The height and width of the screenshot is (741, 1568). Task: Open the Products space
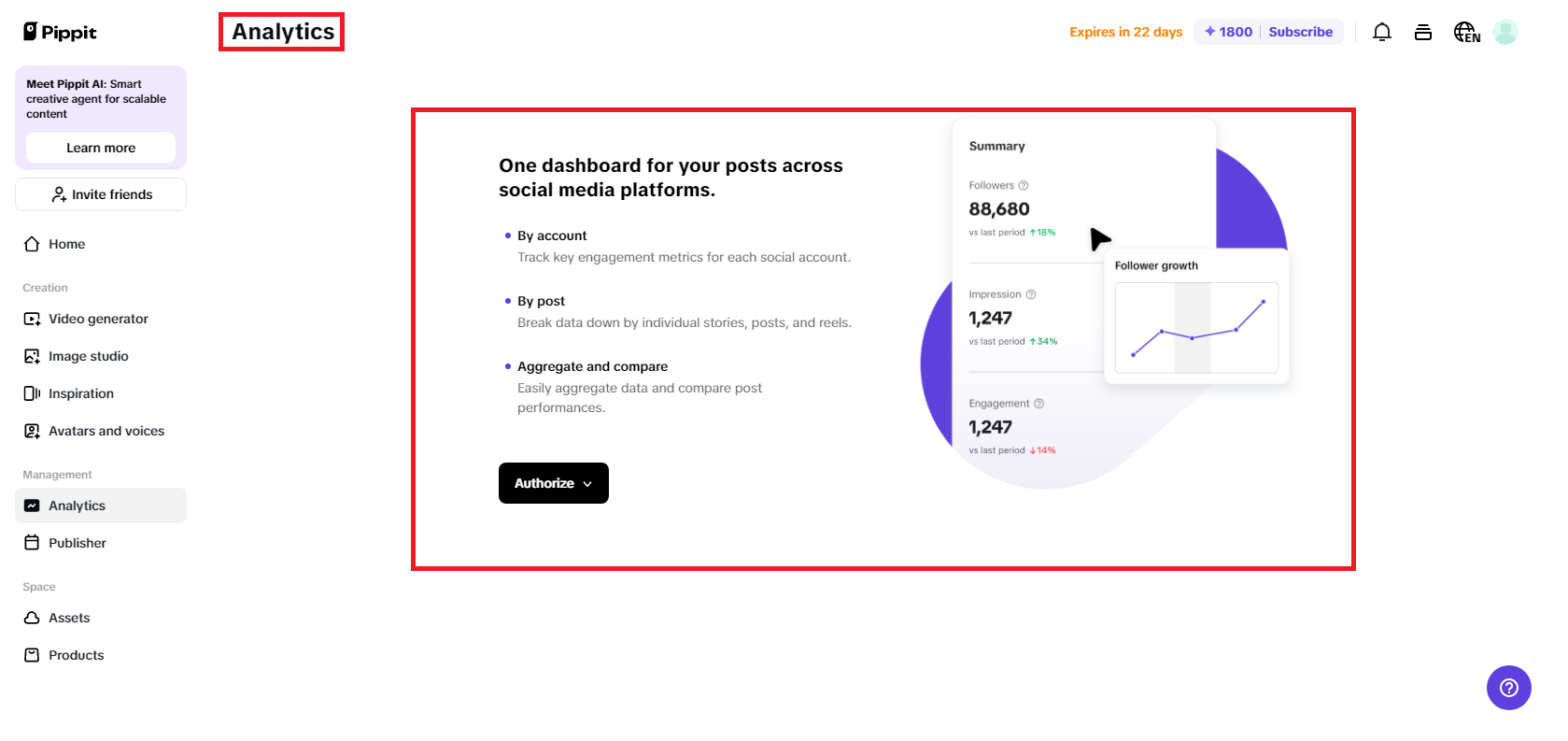click(x=76, y=655)
